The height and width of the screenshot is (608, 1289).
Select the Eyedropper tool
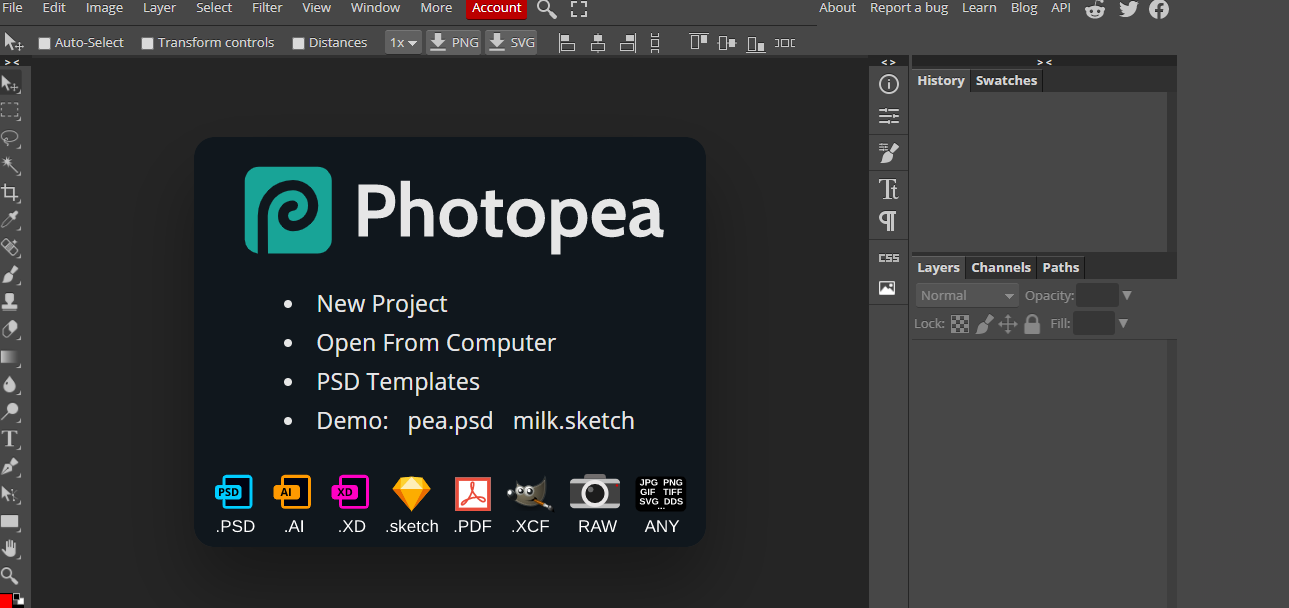pyautogui.click(x=11, y=220)
